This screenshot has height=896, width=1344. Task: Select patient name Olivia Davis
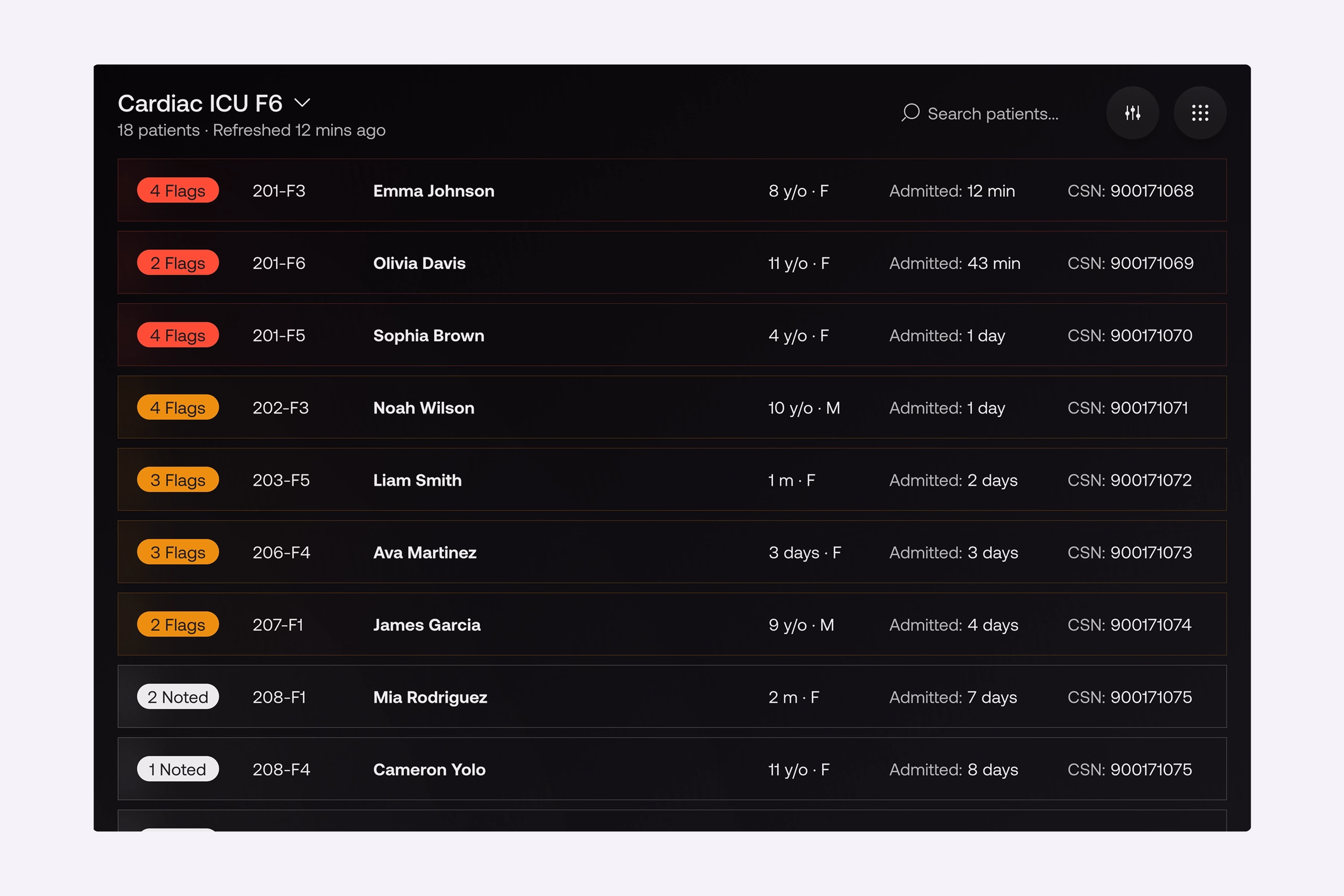pyautogui.click(x=419, y=264)
